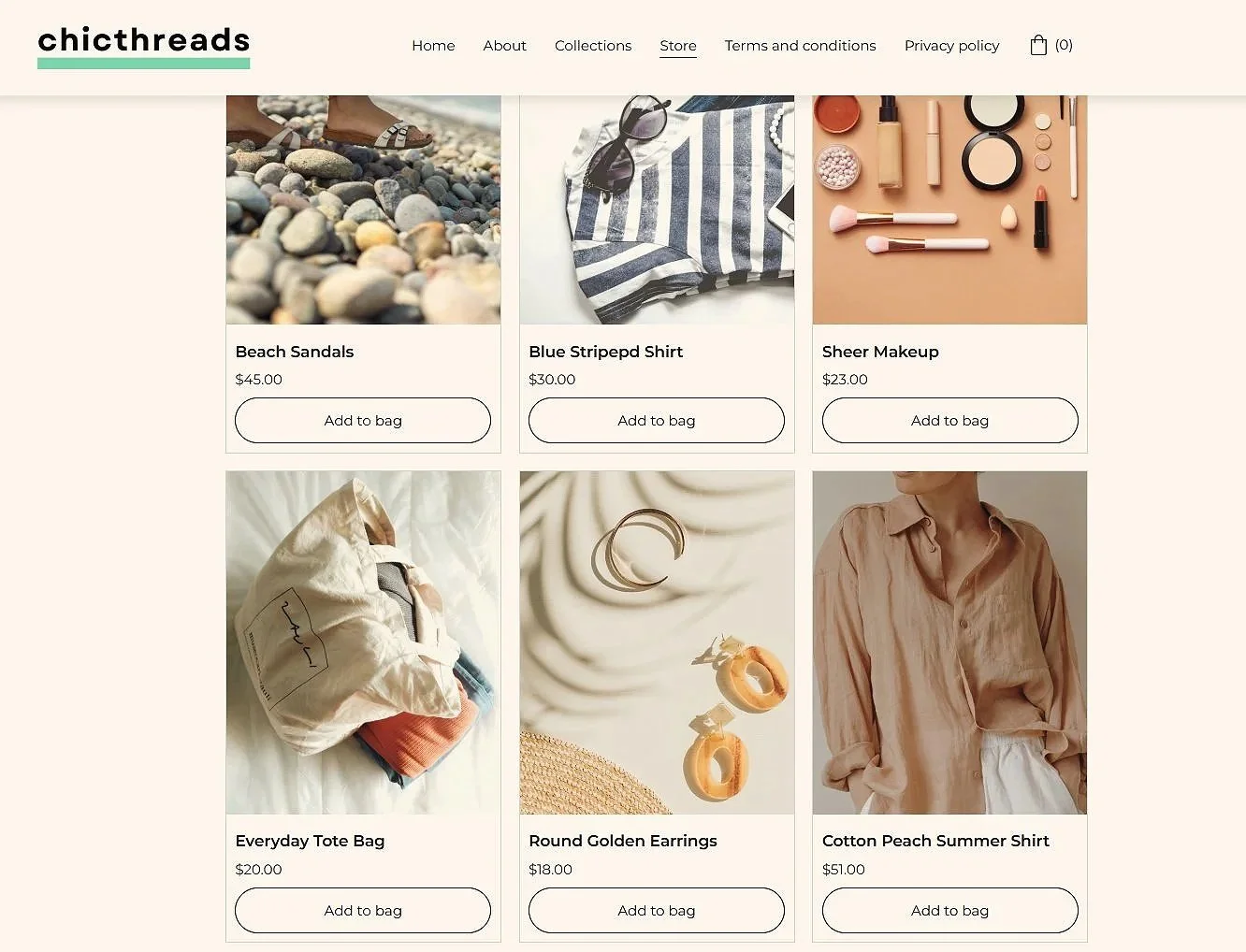
Task: Open the Sheer Makeup product photo
Action: click(949, 209)
